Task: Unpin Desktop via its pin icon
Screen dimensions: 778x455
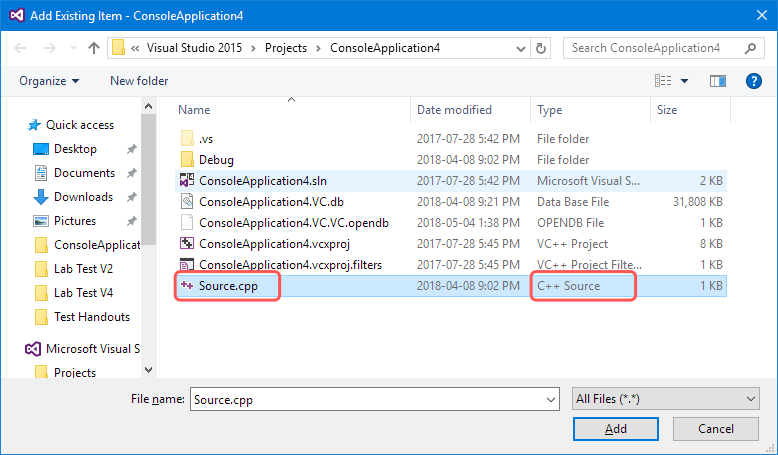Action: 131,149
